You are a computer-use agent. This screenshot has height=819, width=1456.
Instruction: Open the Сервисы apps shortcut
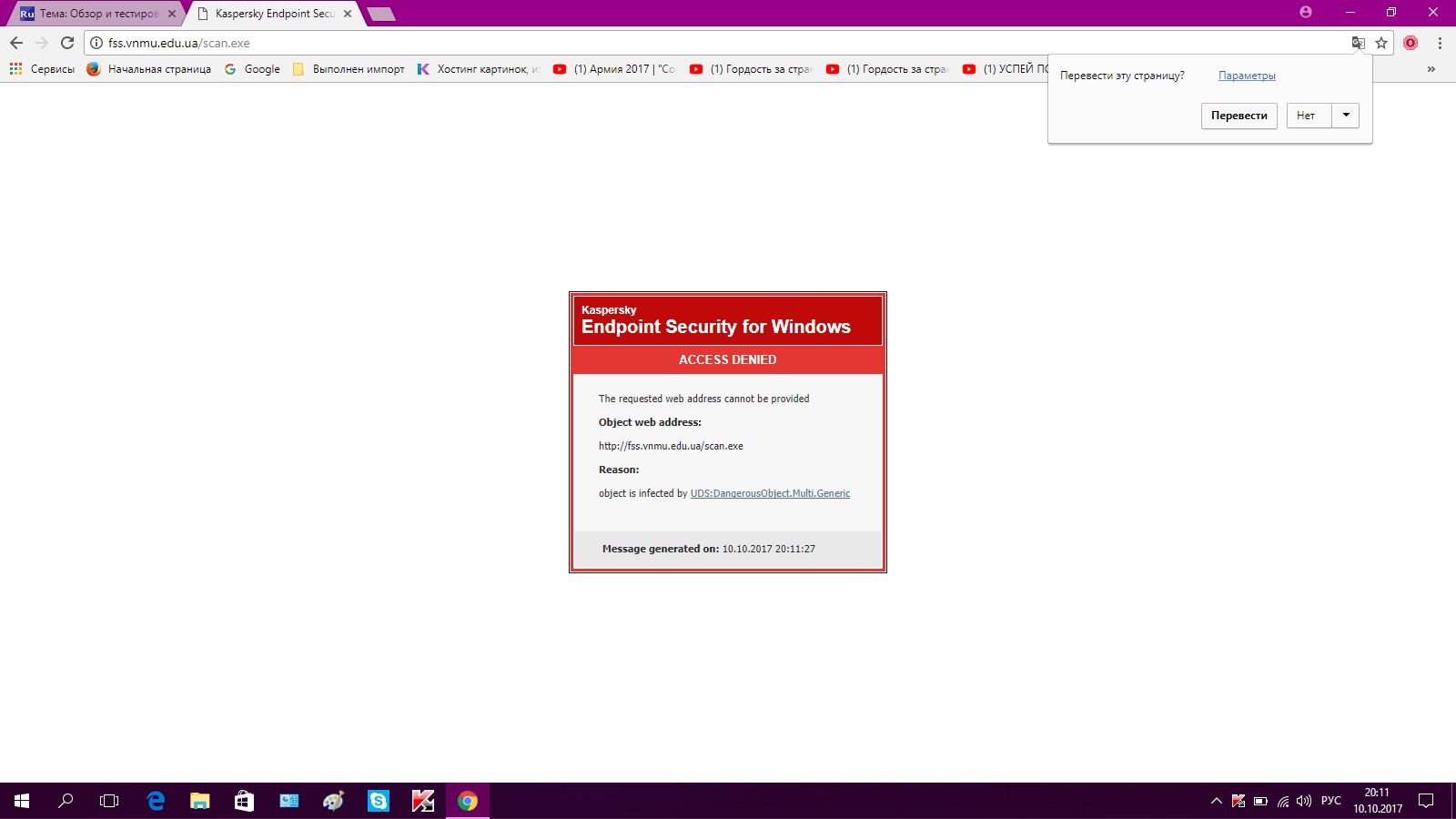[42, 69]
